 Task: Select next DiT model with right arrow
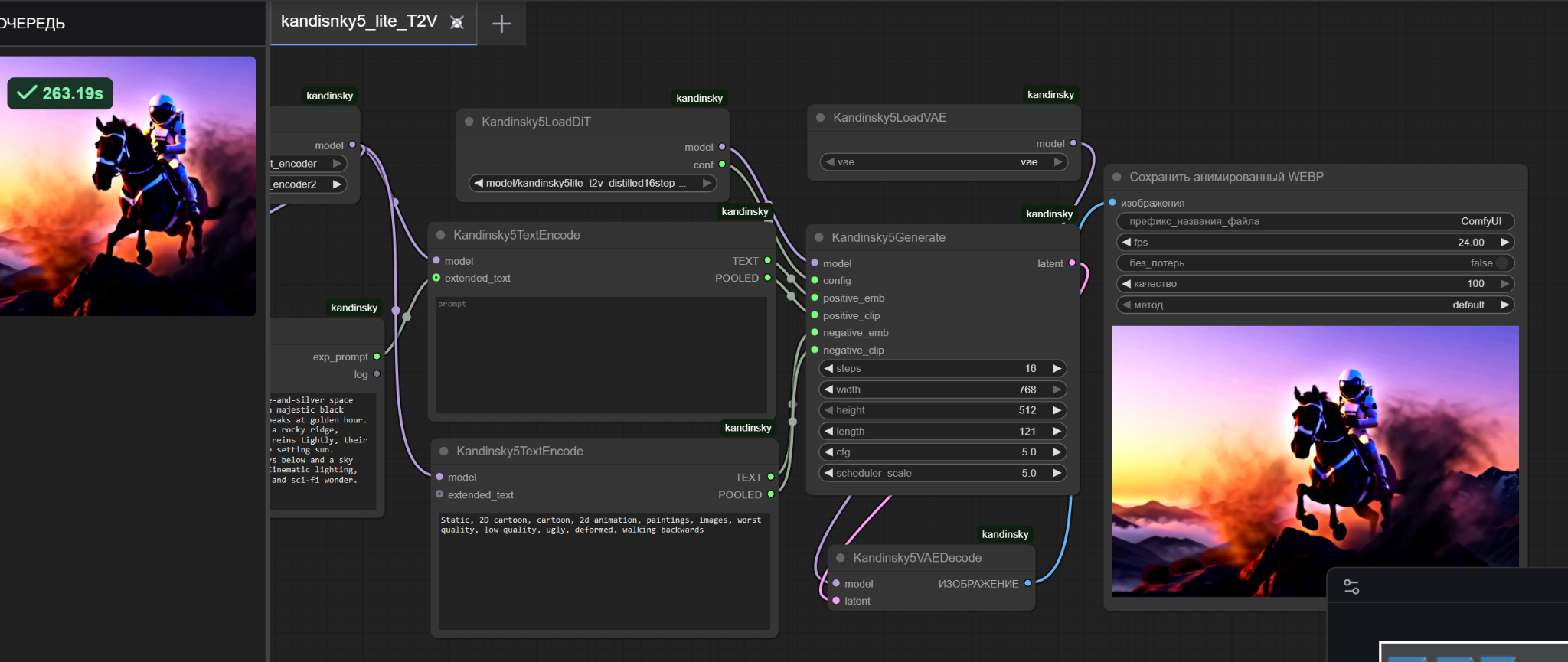click(x=707, y=183)
